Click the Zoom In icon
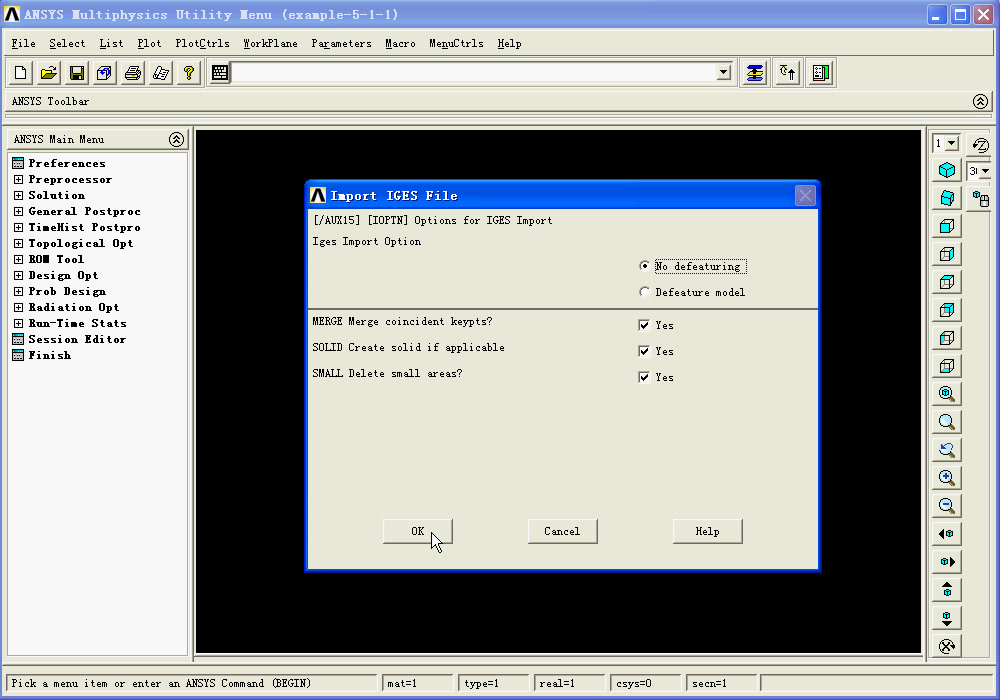The height and width of the screenshot is (700, 1000). coord(947,477)
